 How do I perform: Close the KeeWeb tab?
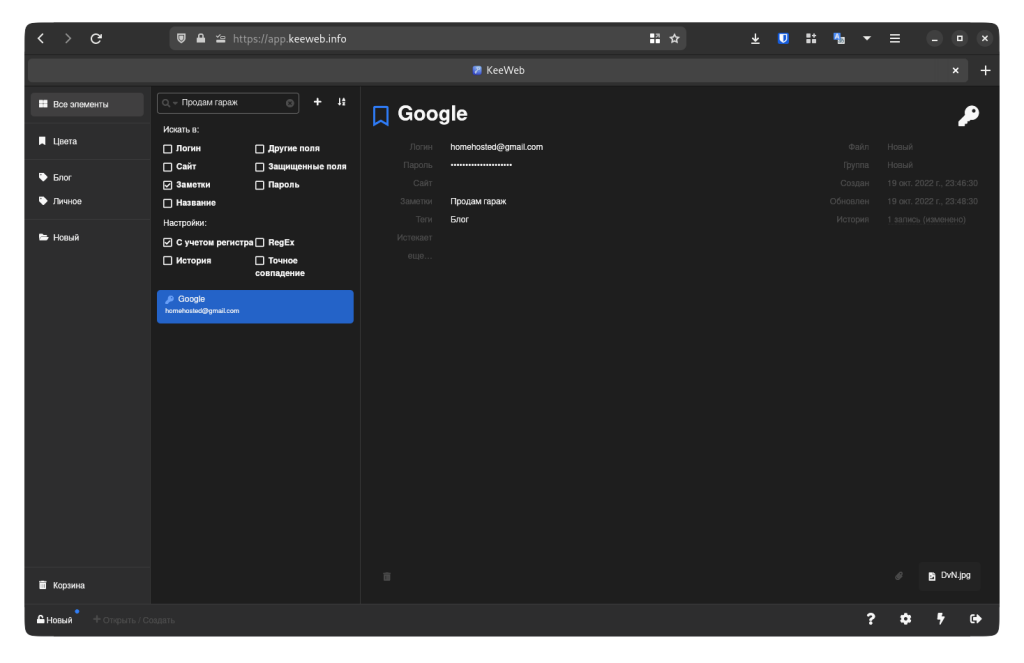click(x=955, y=71)
